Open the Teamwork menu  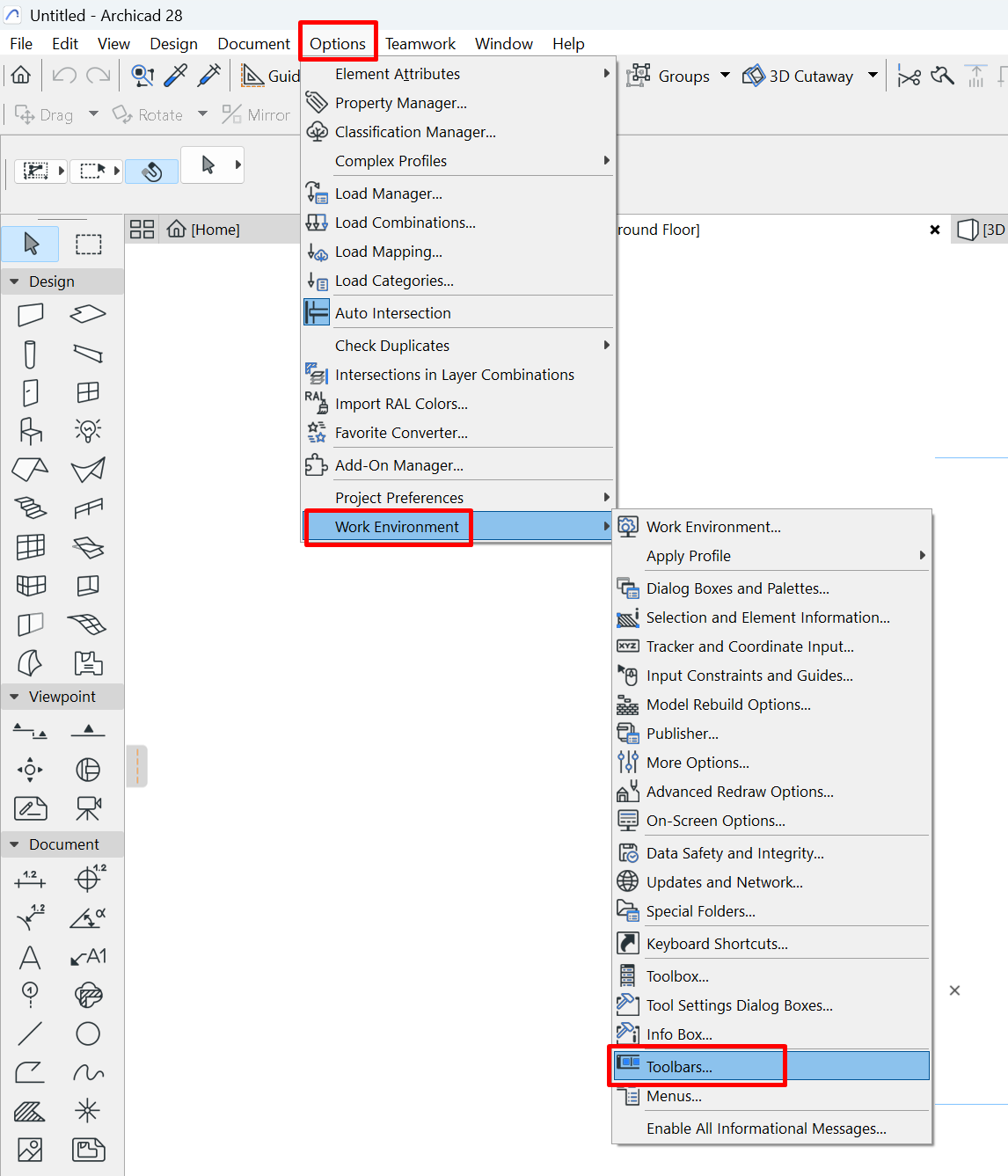click(420, 44)
